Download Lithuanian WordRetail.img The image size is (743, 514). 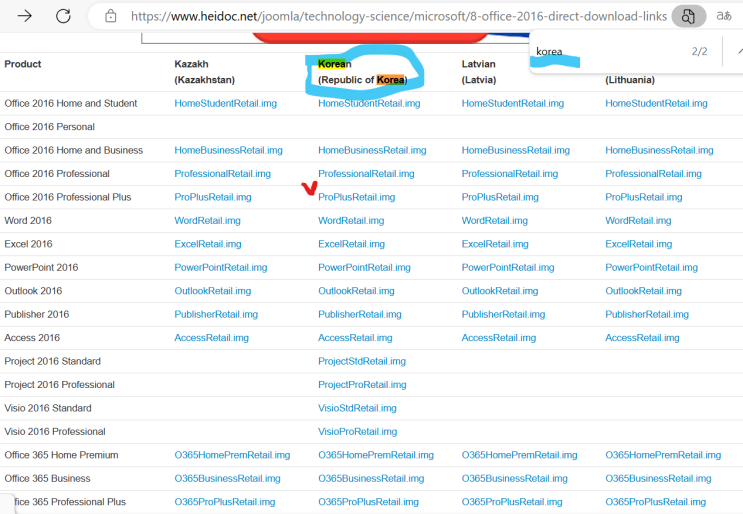tap(638, 221)
